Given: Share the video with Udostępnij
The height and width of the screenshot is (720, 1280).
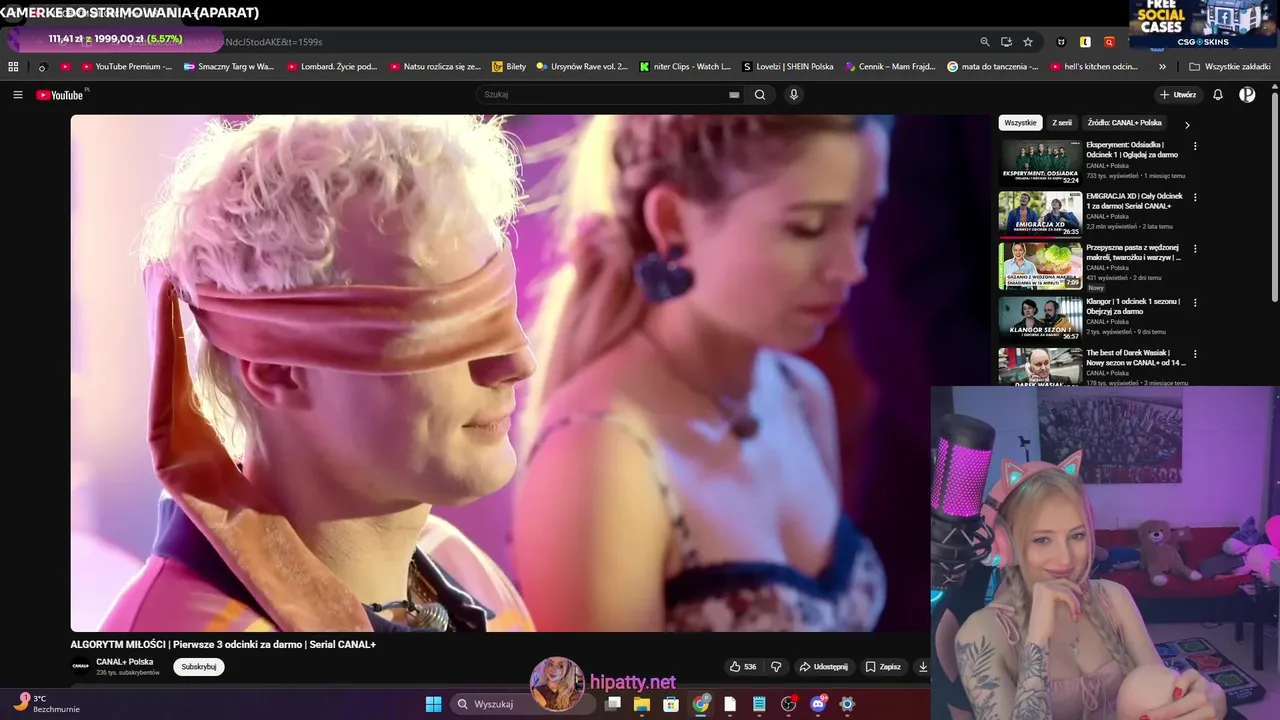Looking at the screenshot, I should pos(823,667).
